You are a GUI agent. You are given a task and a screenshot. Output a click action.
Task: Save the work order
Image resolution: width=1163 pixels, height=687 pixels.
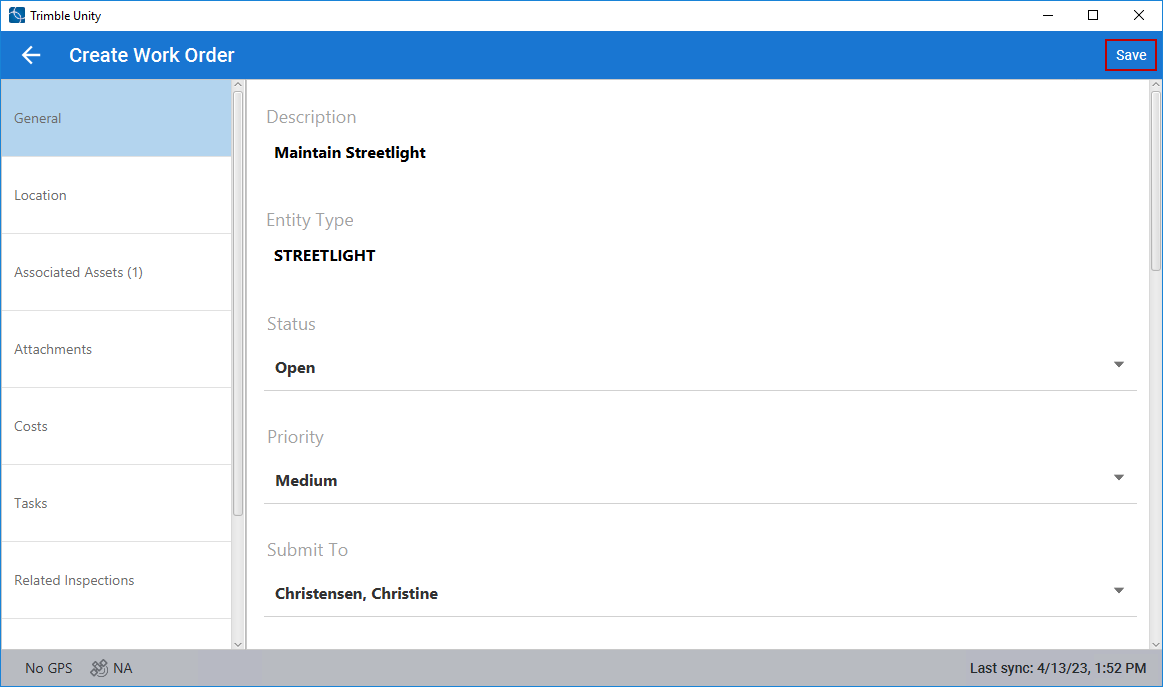(1130, 55)
